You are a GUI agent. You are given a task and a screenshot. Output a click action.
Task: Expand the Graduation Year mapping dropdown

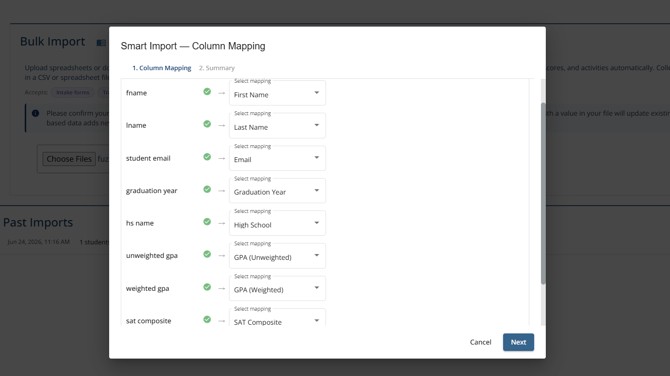click(277, 191)
